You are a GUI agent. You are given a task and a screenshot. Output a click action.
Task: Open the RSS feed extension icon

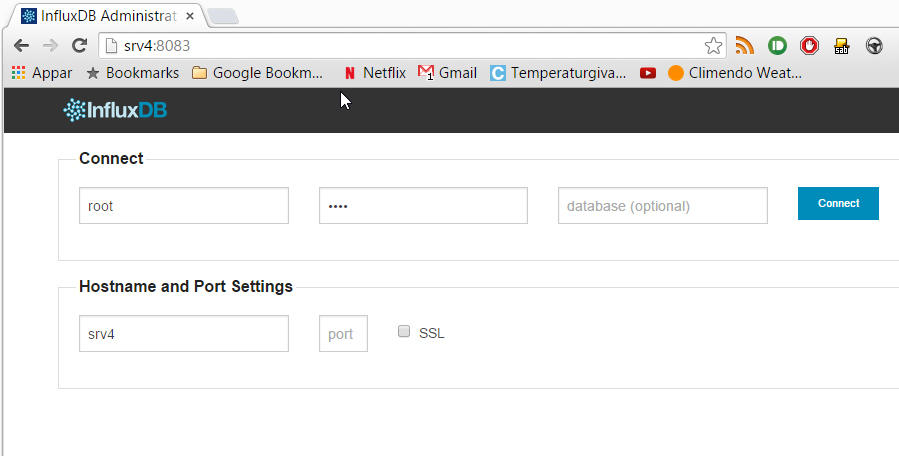tap(744, 45)
